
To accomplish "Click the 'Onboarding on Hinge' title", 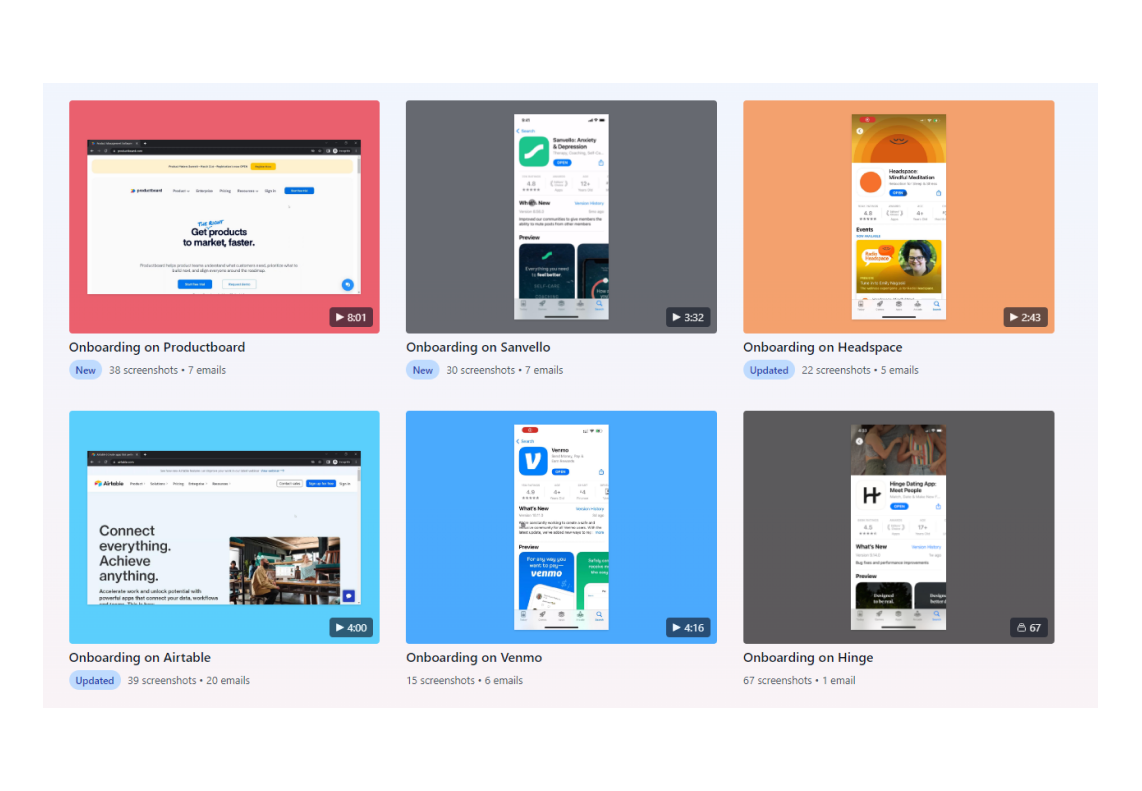I will tap(808, 658).
